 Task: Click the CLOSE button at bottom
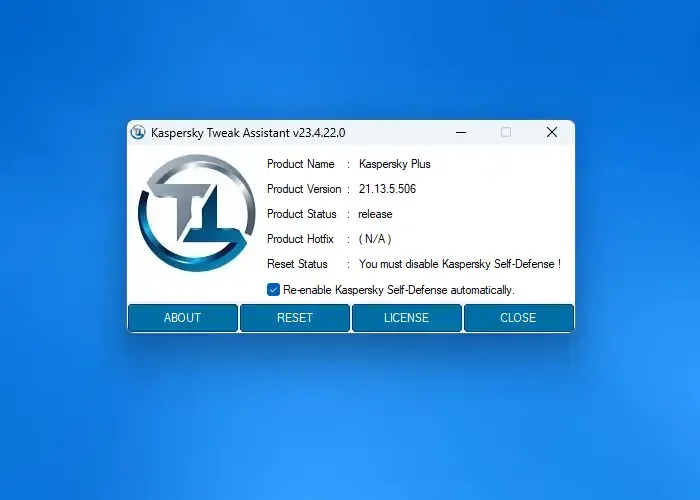[x=518, y=318]
